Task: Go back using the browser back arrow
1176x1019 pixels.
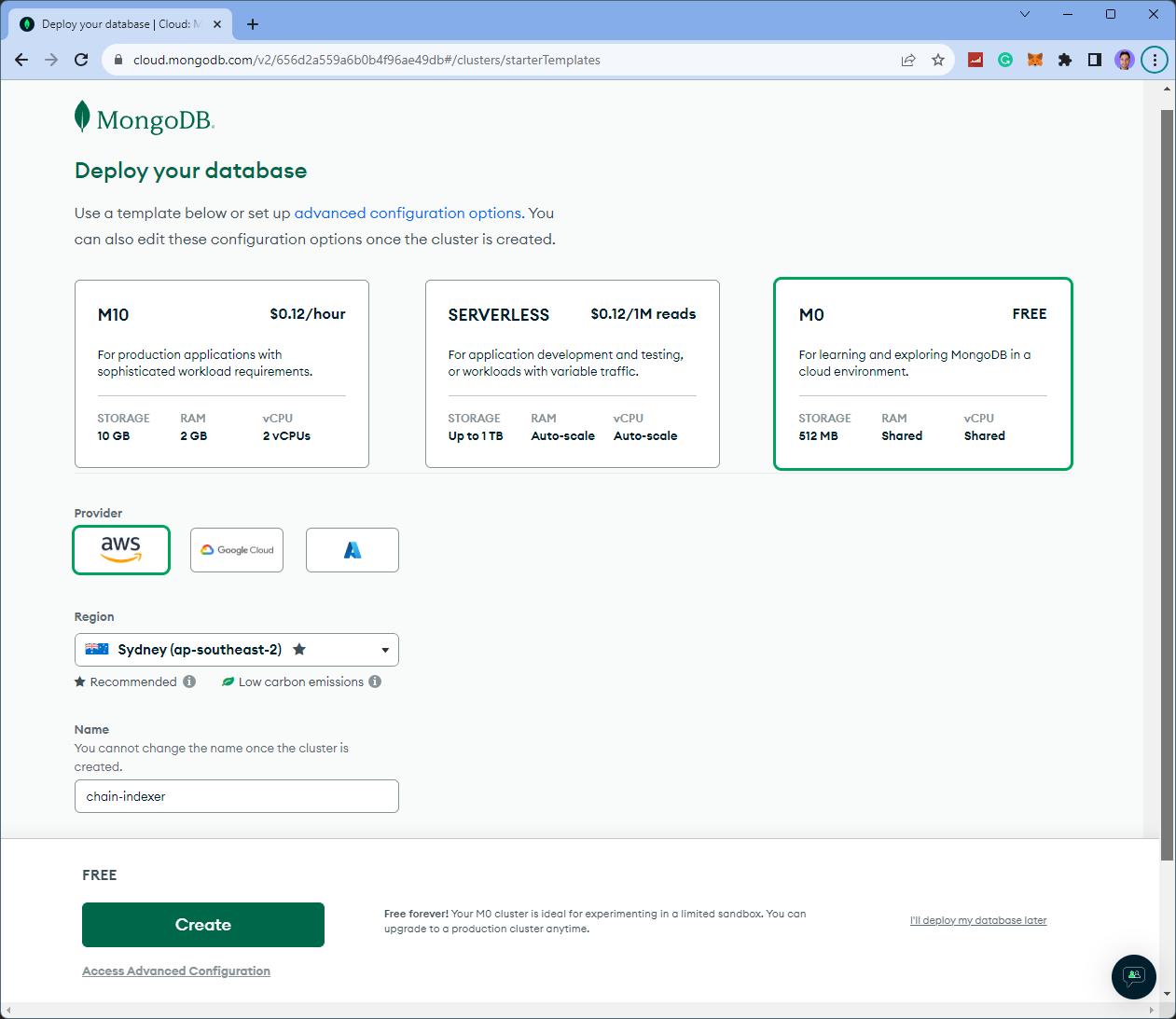Action: [x=21, y=60]
